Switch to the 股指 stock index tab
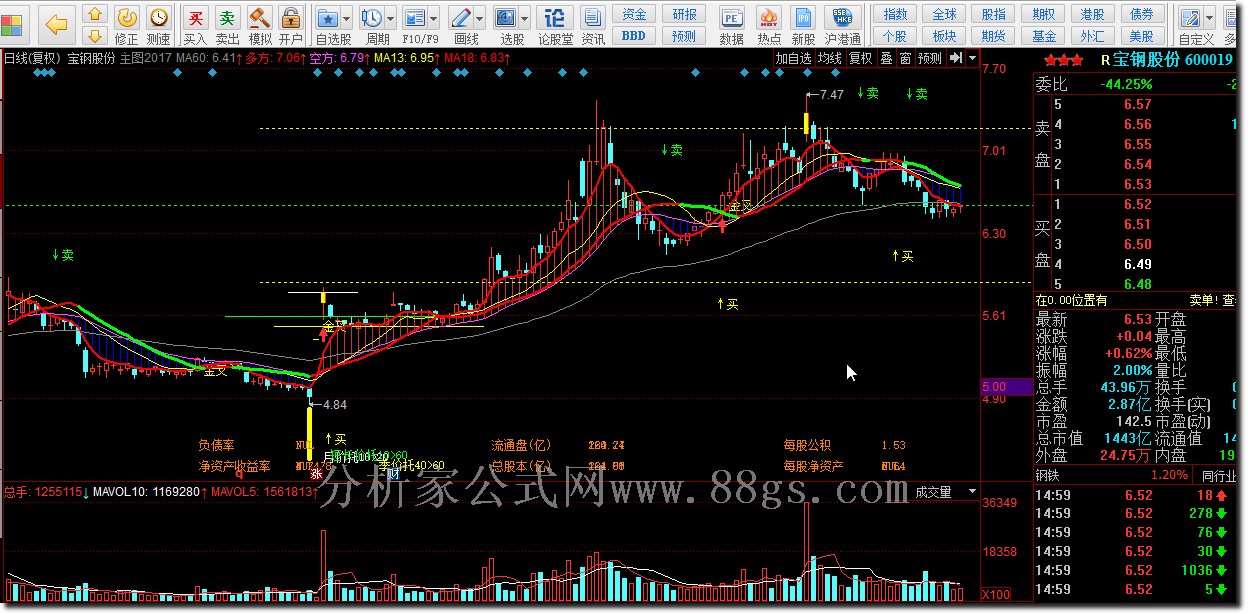 [994, 14]
